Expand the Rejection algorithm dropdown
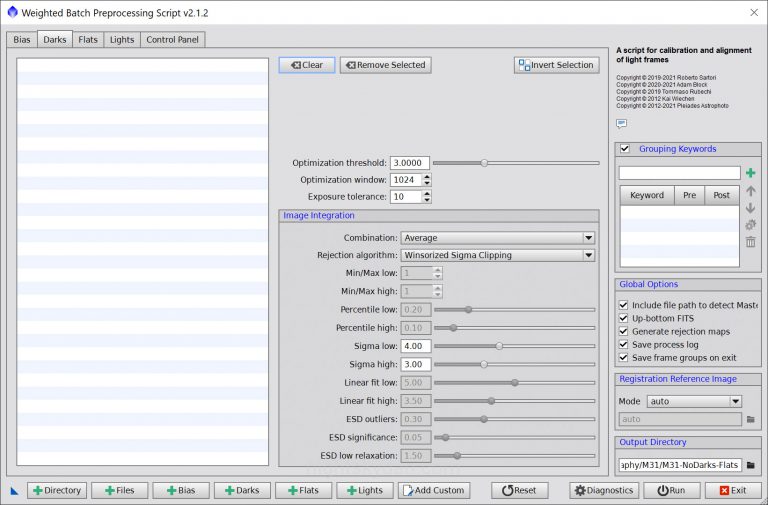The width and height of the screenshot is (768, 505). (497, 255)
